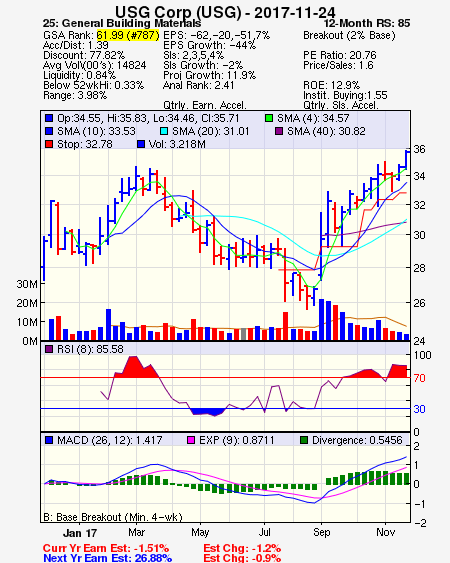
Task: Click the "12-Month RS: 85" text
Action: (x=367, y=23)
